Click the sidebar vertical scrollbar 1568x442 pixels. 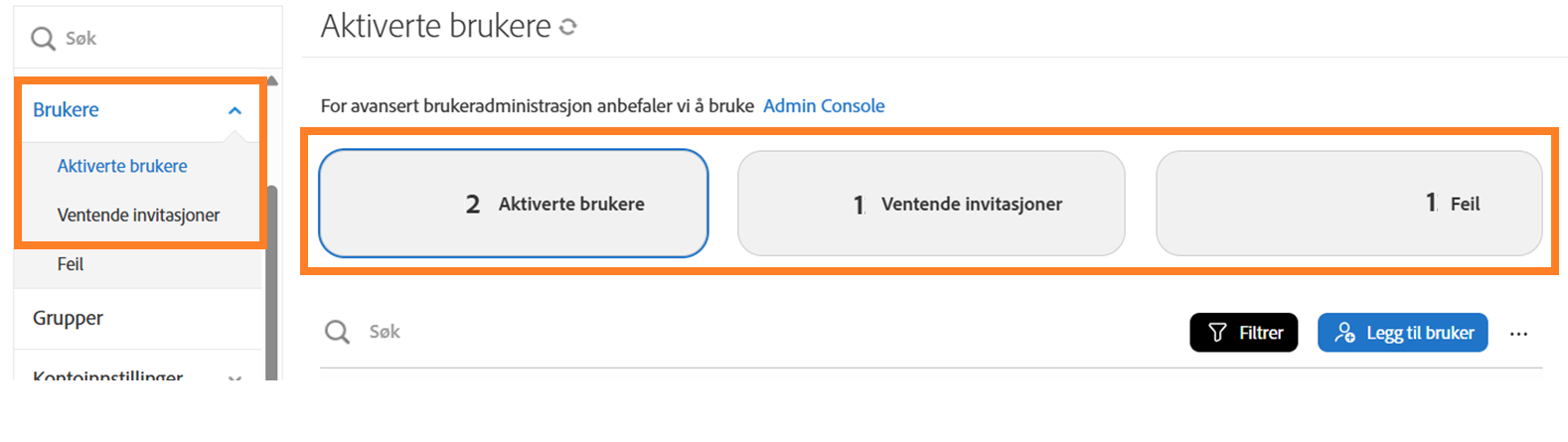(x=272, y=288)
